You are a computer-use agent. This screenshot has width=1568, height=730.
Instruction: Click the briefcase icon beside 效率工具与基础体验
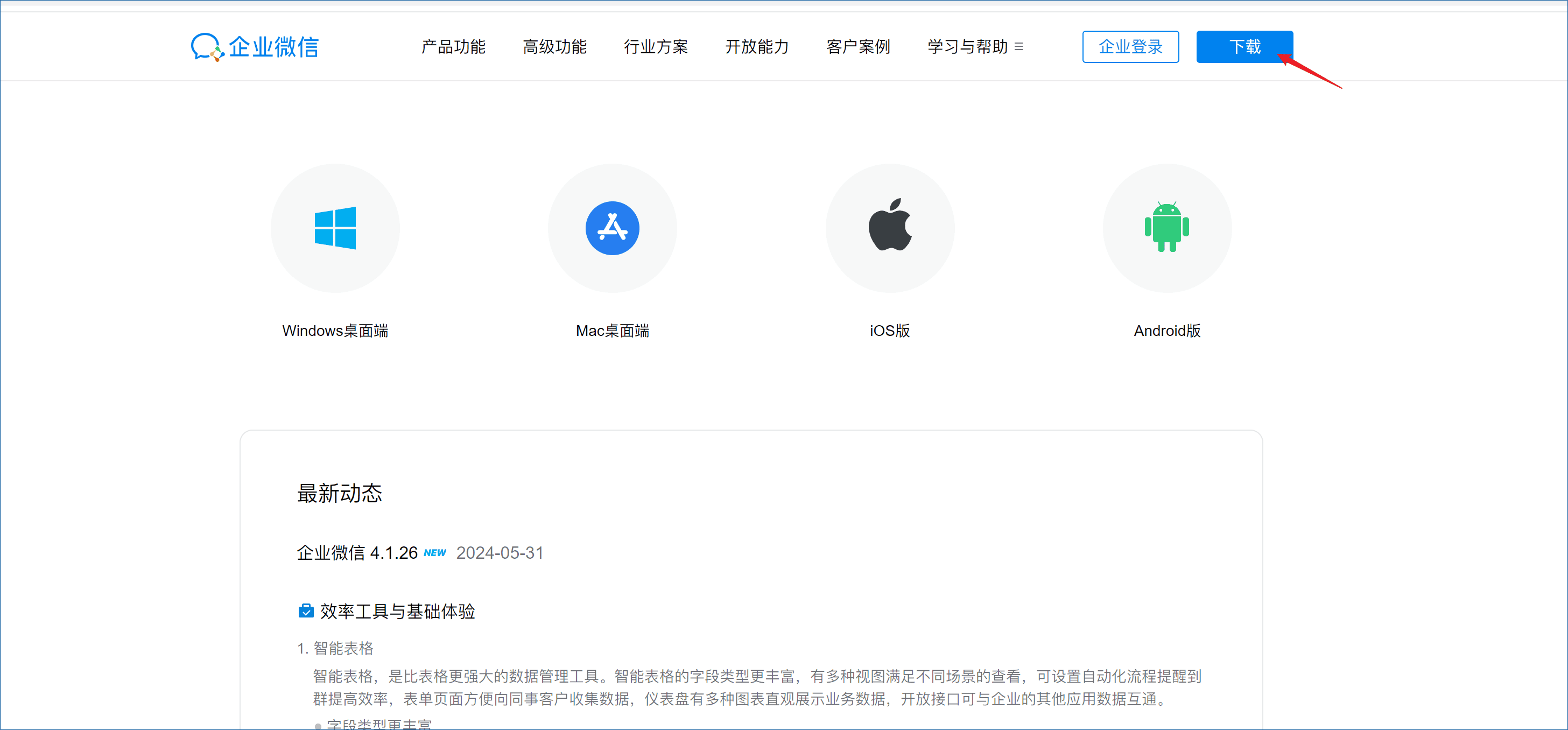point(306,610)
